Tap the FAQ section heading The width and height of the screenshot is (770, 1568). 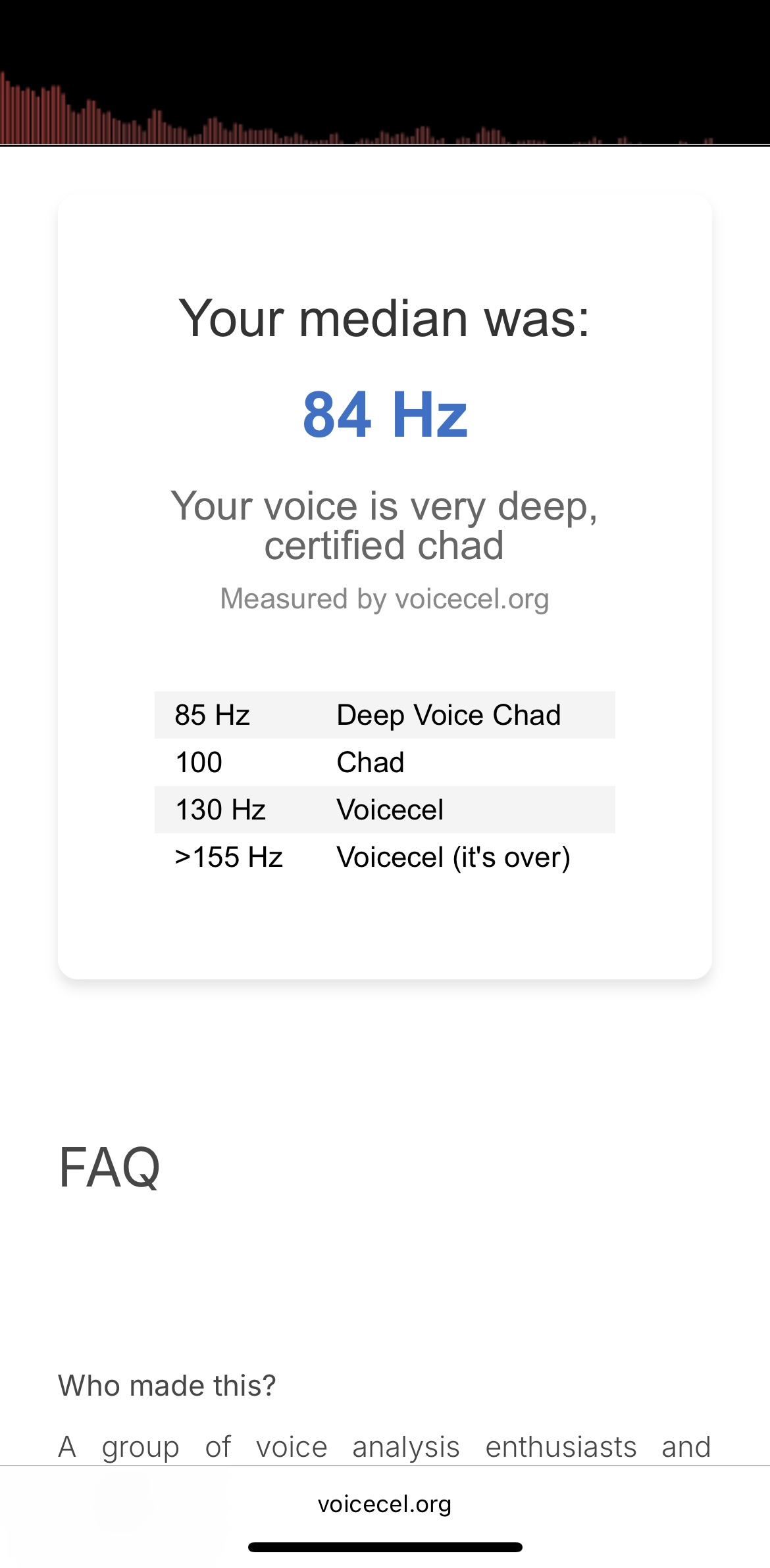[x=109, y=1167]
